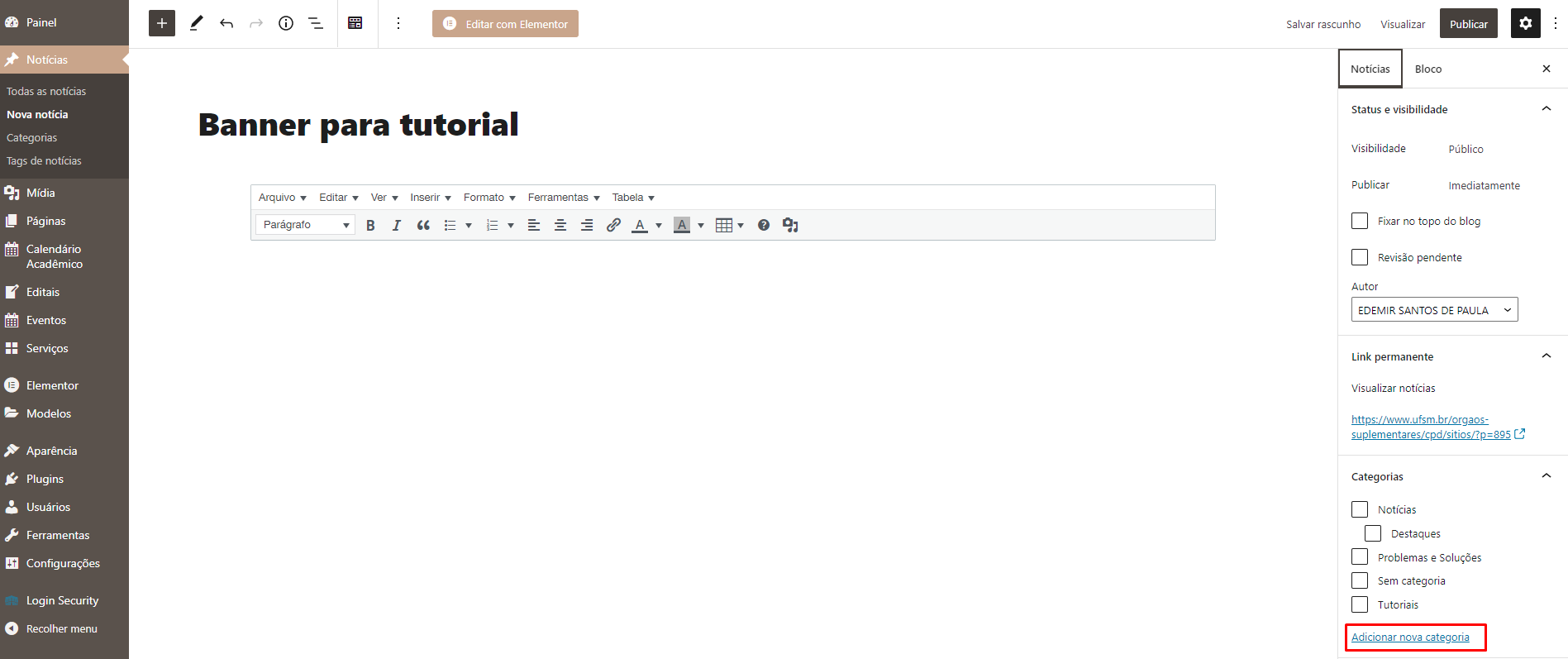Open the text color picker arrow
The height and width of the screenshot is (659, 1568).
(659, 225)
